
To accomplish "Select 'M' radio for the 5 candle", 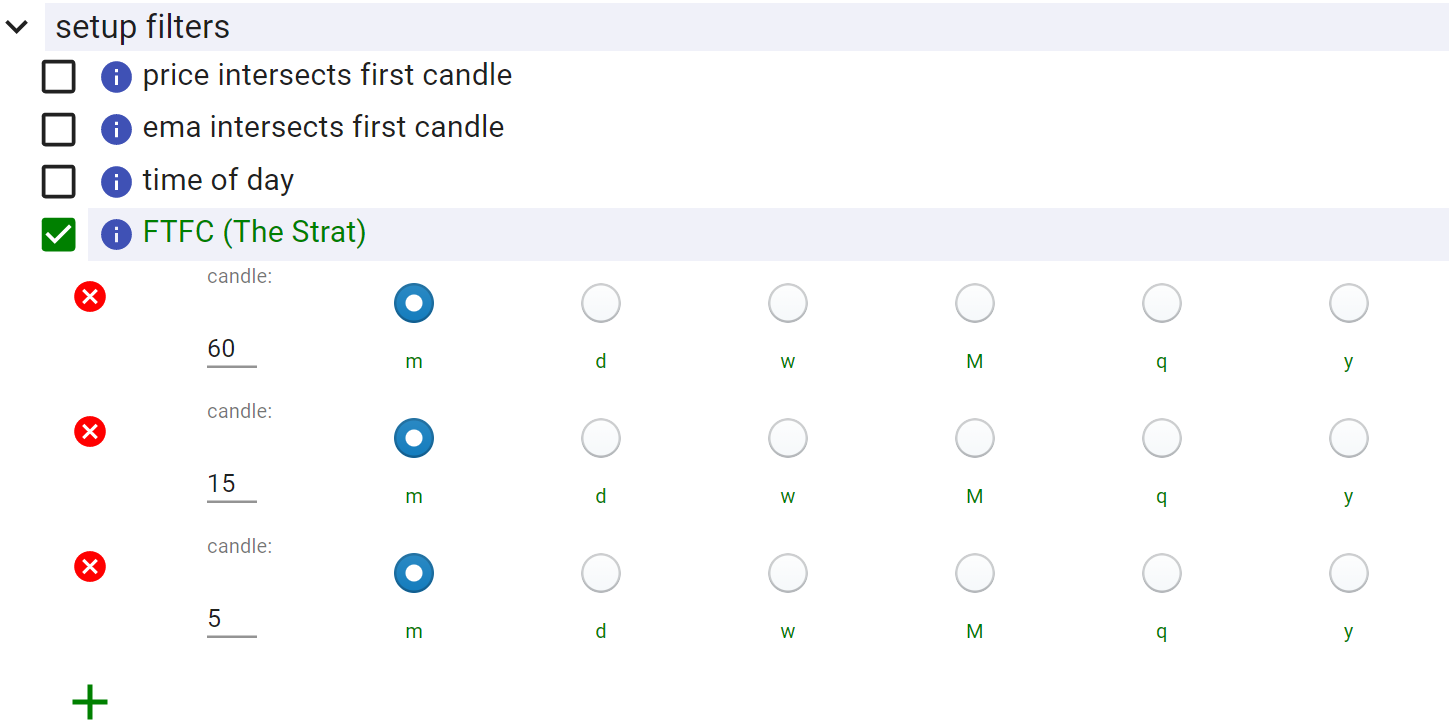I will [975, 573].
